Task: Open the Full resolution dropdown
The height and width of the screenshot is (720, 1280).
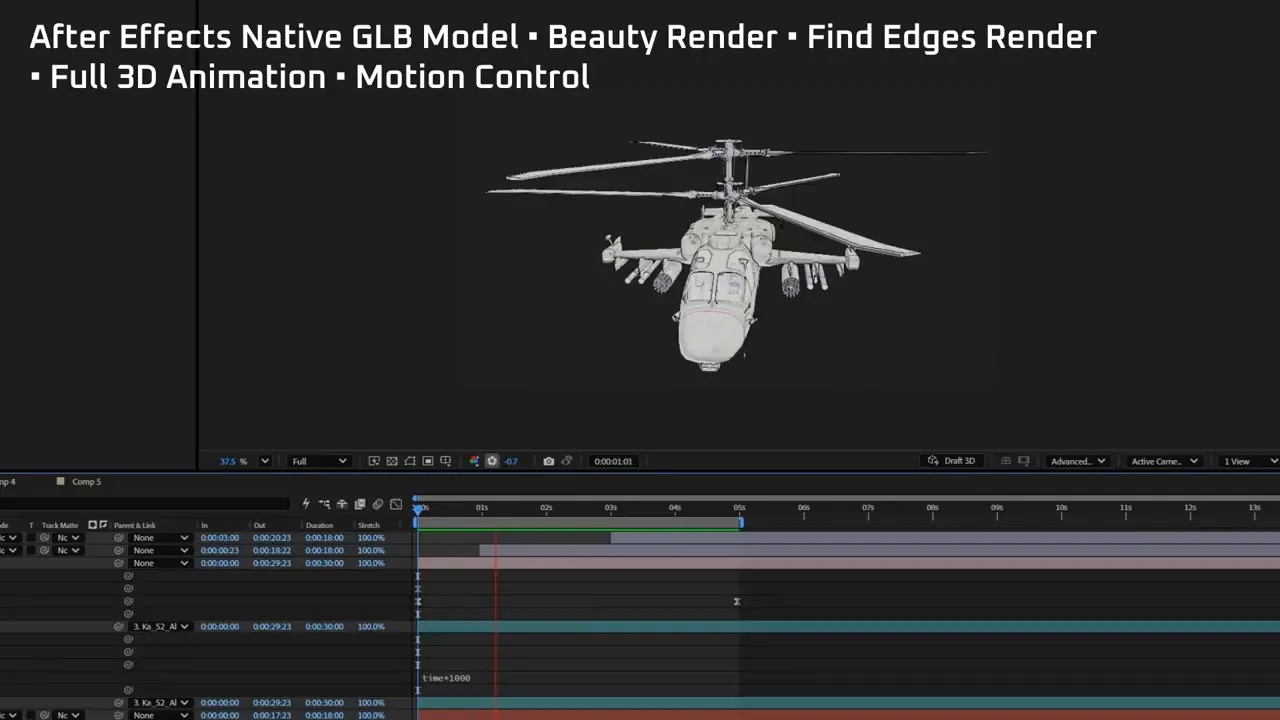Action: [319, 461]
